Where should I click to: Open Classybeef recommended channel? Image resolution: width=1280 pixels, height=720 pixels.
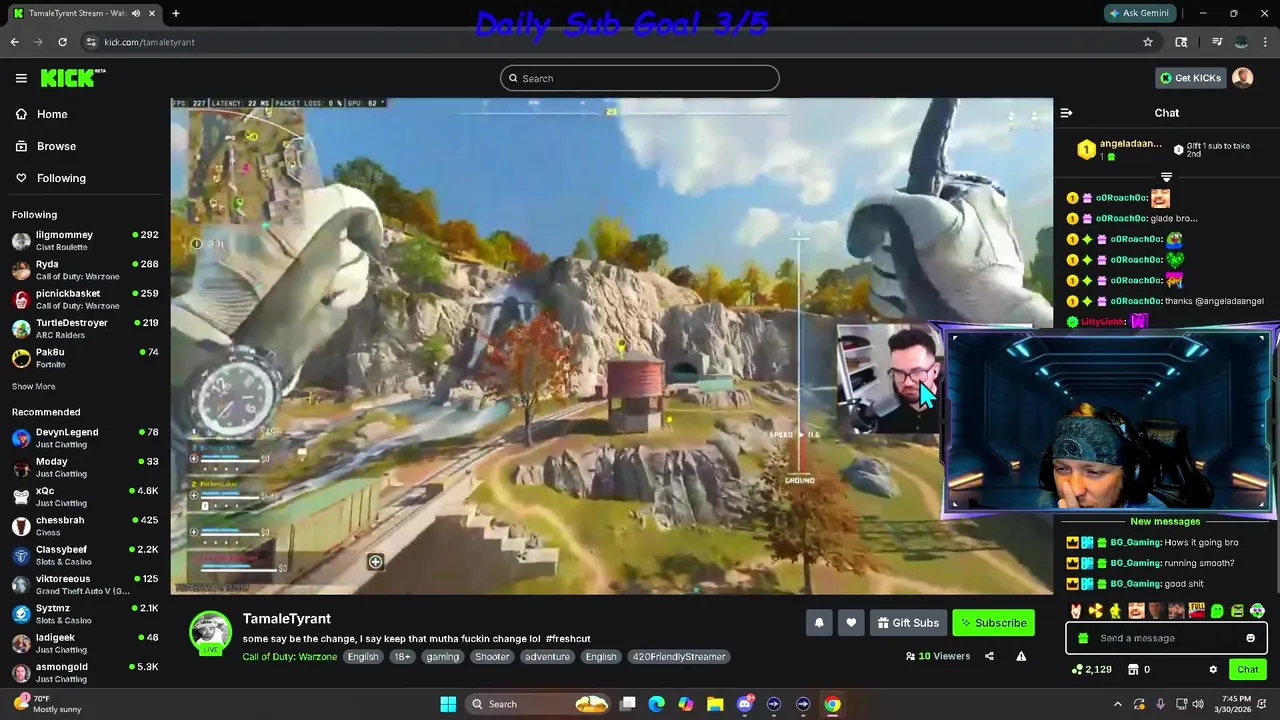pos(85,555)
